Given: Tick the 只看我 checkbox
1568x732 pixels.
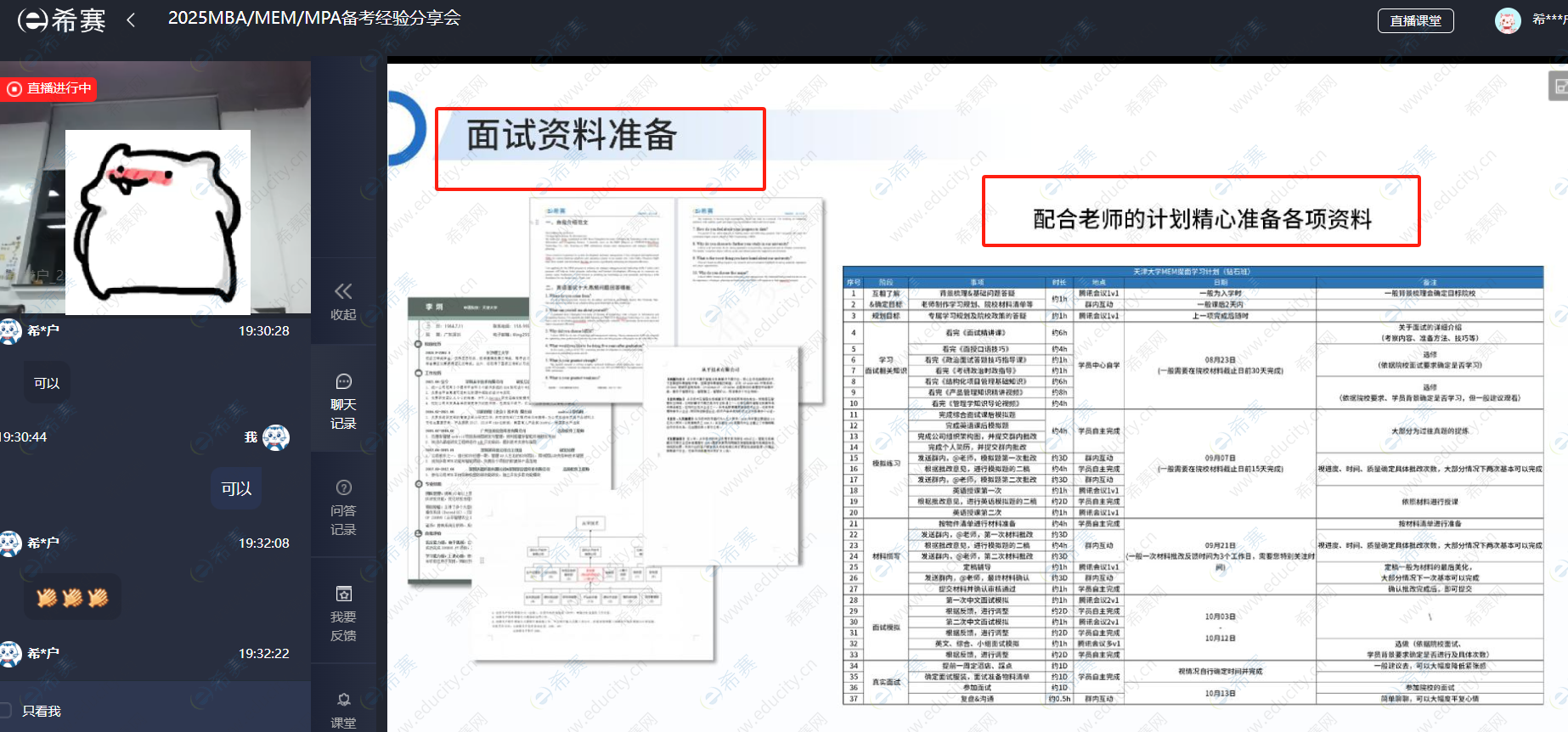Looking at the screenshot, I should 6,711.
